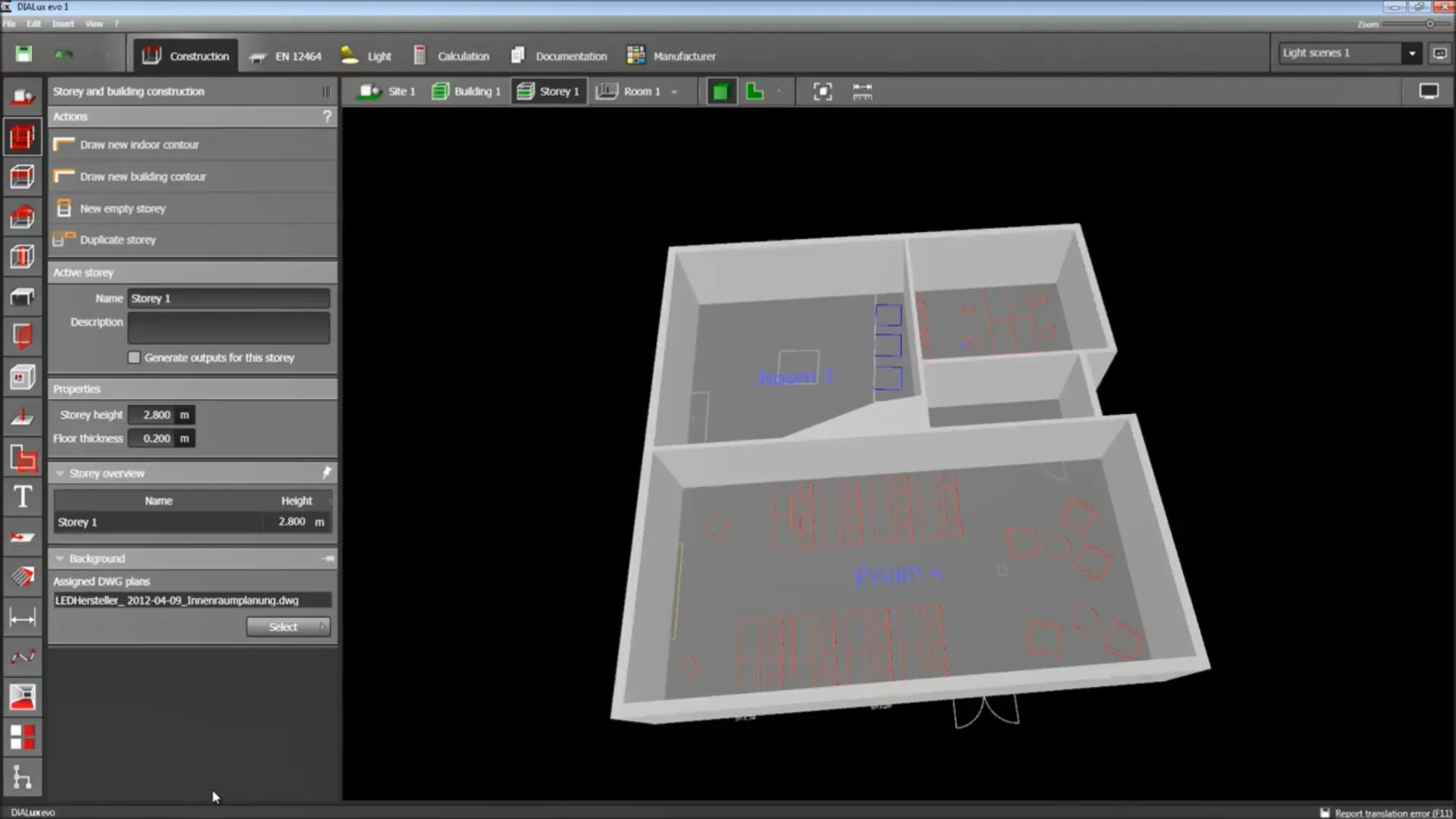This screenshot has width=1456, height=819.
Task: Toggle the green L-shaped view button
Action: point(755,92)
